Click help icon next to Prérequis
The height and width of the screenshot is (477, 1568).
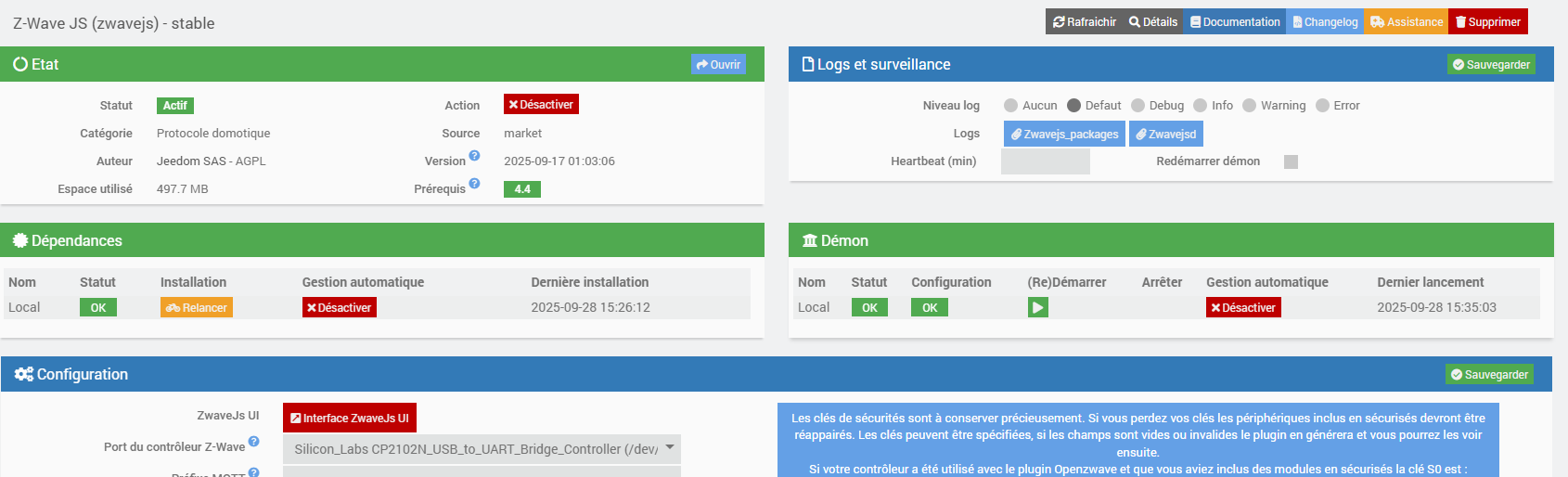click(x=474, y=184)
